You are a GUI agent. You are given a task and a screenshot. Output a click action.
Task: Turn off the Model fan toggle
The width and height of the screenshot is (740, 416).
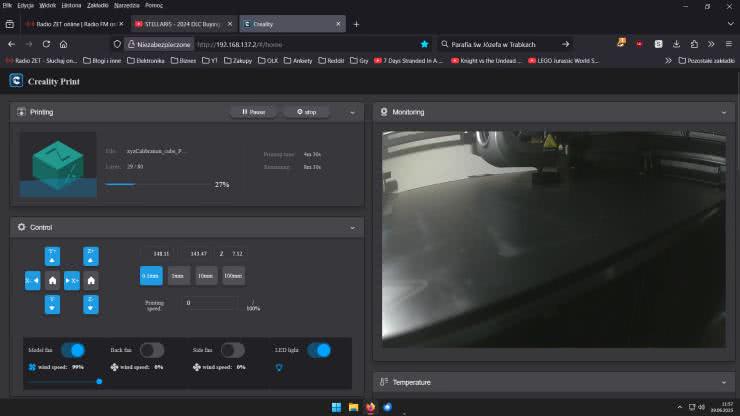pos(73,350)
